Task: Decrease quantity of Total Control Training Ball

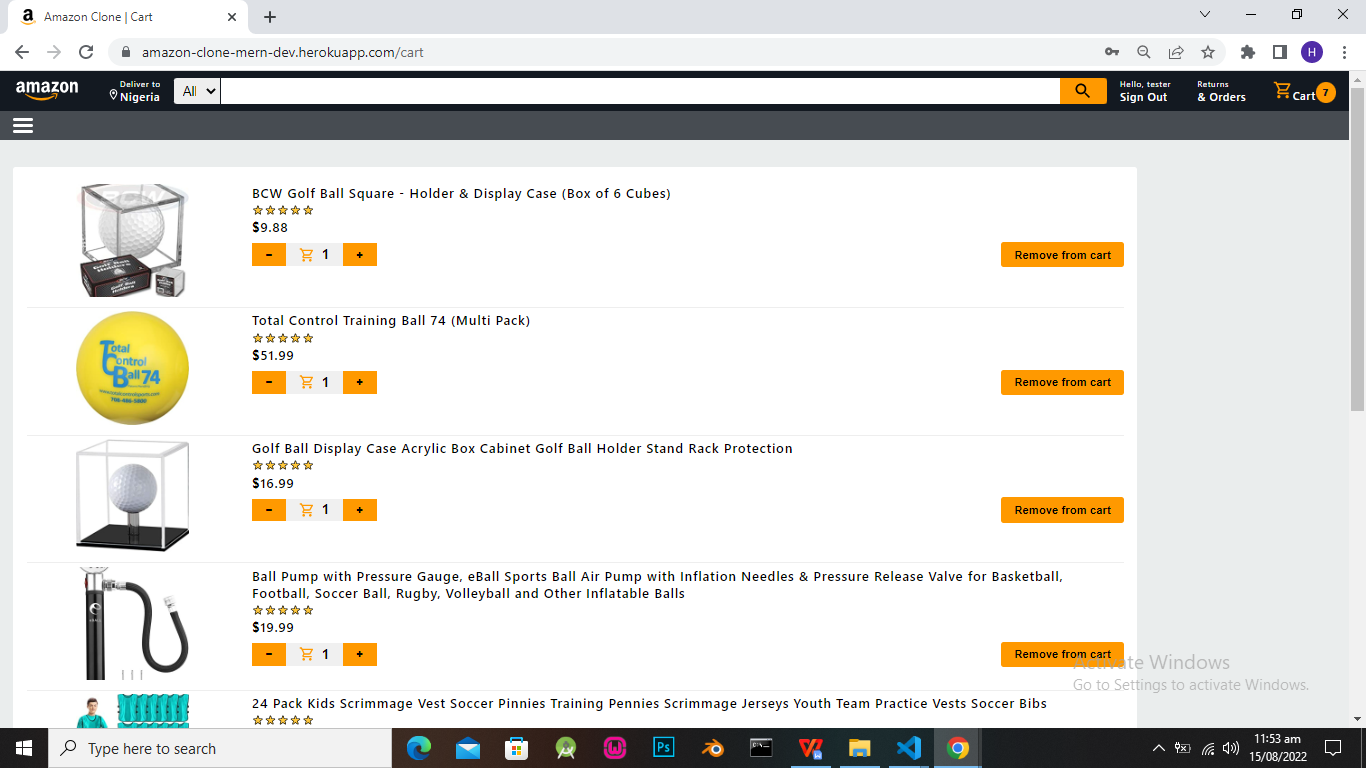Action: click(269, 382)
